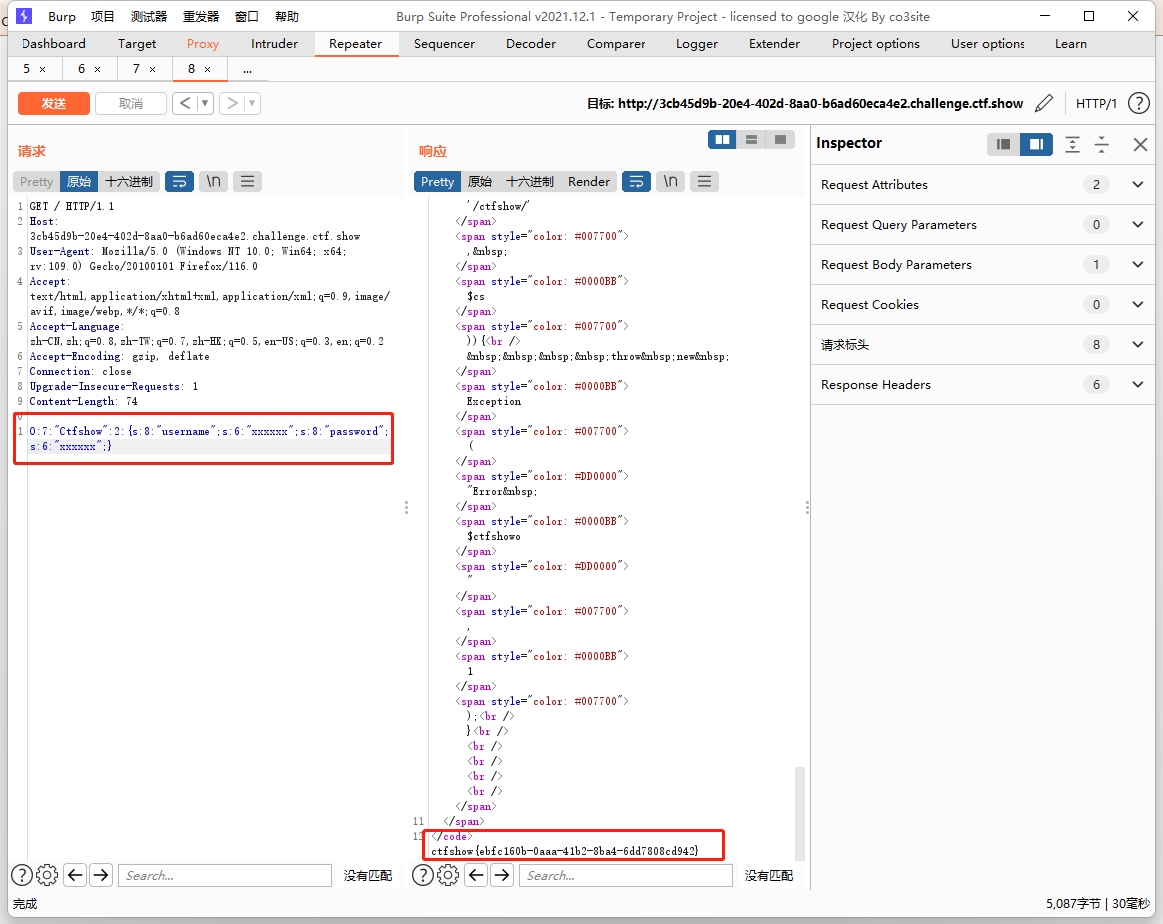Click HTTP/1 protocol label
This screenshot has height=924, width=1163.
pyautogui.click(x=1096, y=103)
